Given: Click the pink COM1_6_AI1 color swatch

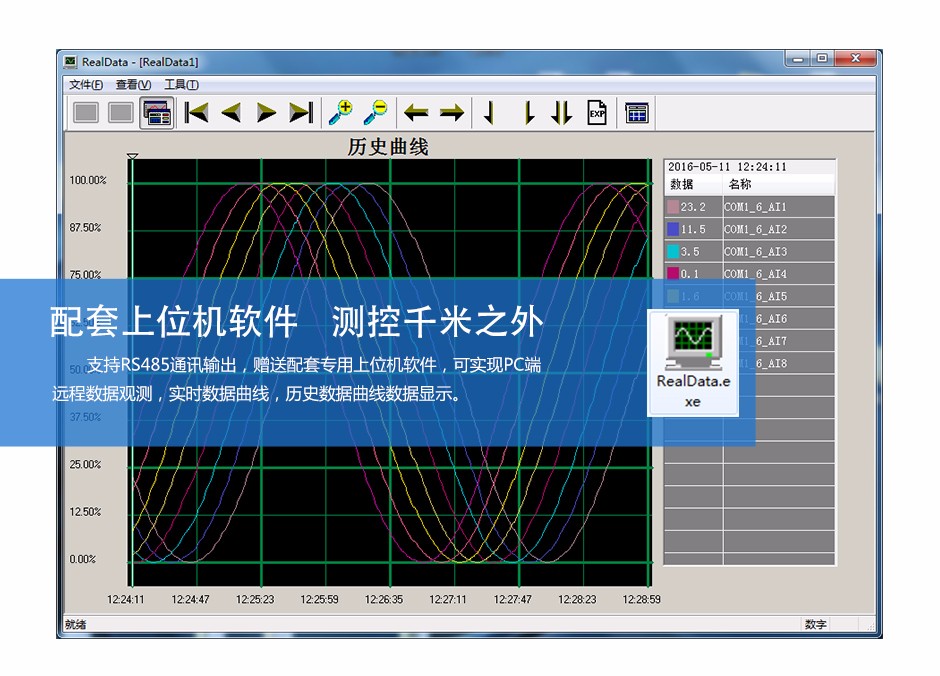Looking at the screenshot, I should point(673,207).
